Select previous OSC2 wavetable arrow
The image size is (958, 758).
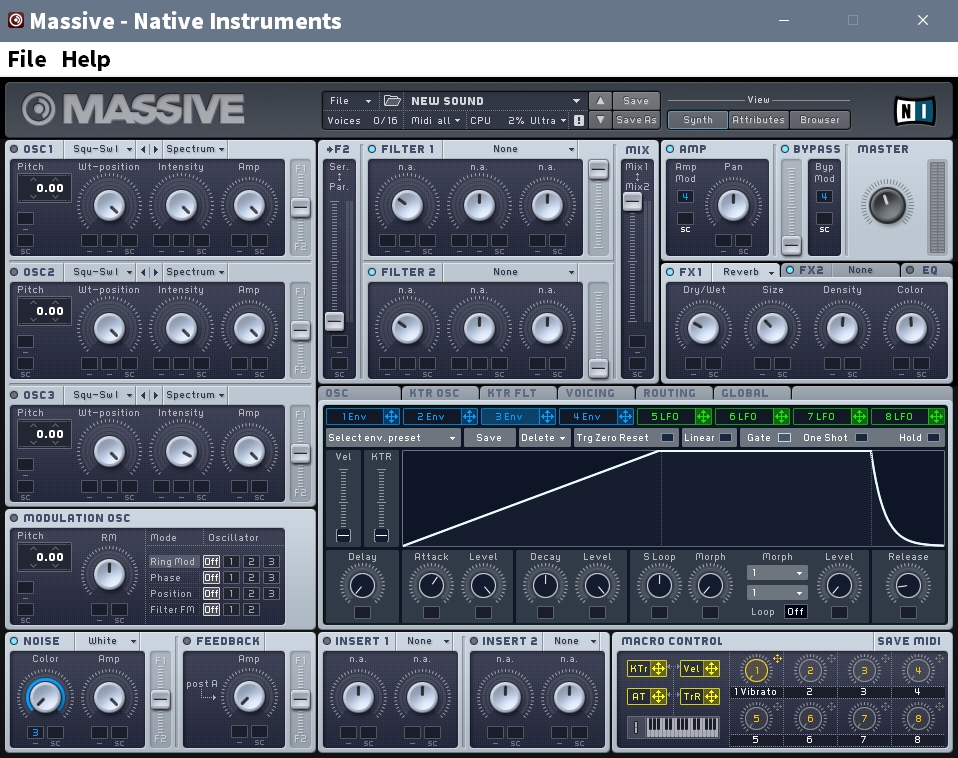[144, 272]
